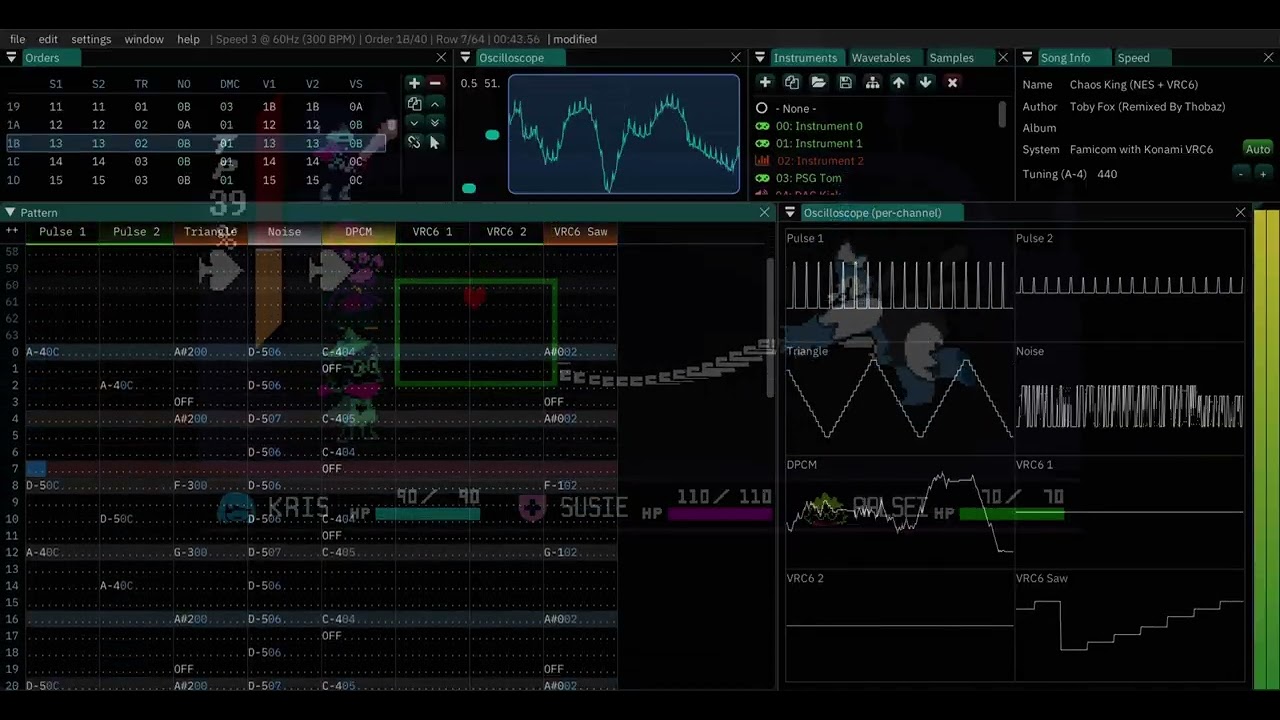The image size is (1280, 720).
Task: Toggle mute on the Pulse 2 channel header
Action: [x=136, y=232]
